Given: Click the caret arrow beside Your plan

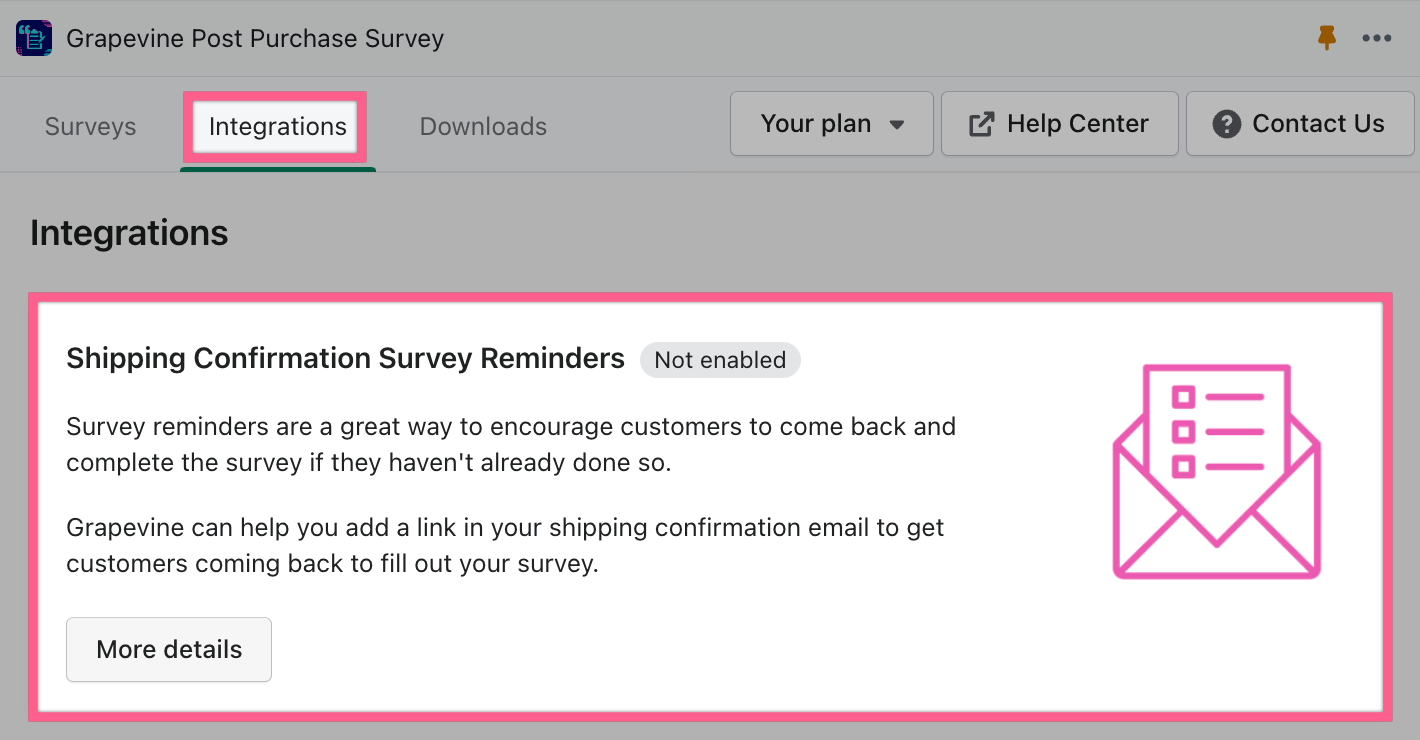Looking at the screenshot, I should (897, 125).
